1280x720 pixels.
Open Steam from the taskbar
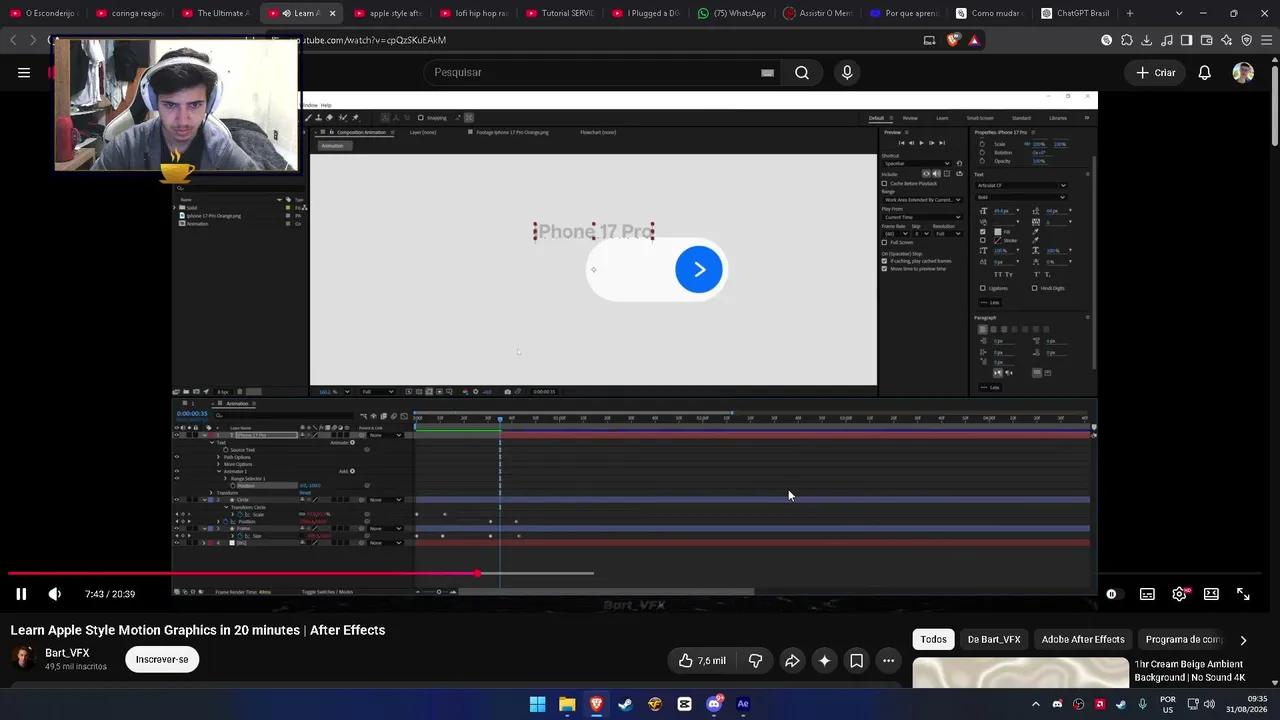pyautogui.click(x=625, y=704)
